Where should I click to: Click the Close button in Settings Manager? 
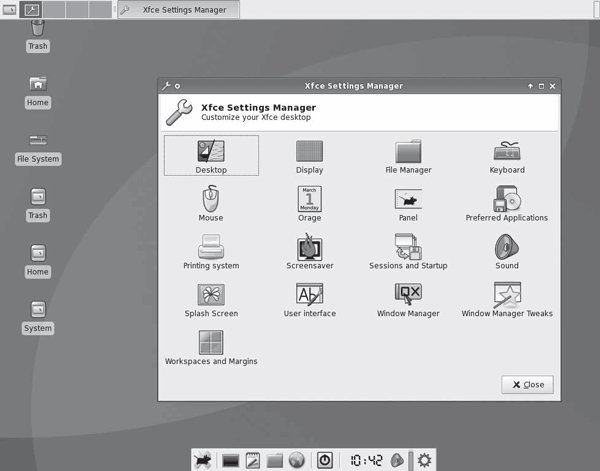tap(527, 384)
